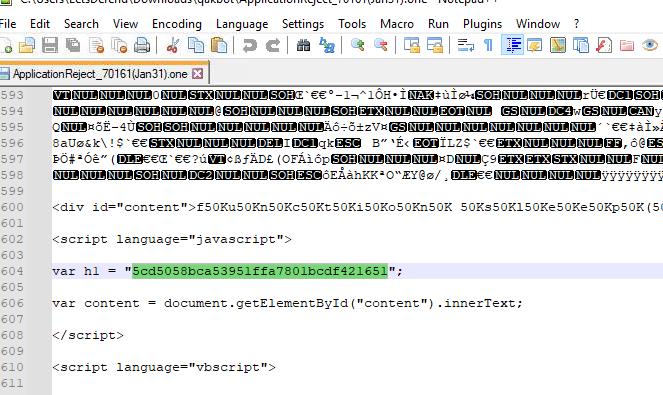Open the Tools menu
Image resolution: width=663 pixels, height=395 pixels.
(352, 24)
